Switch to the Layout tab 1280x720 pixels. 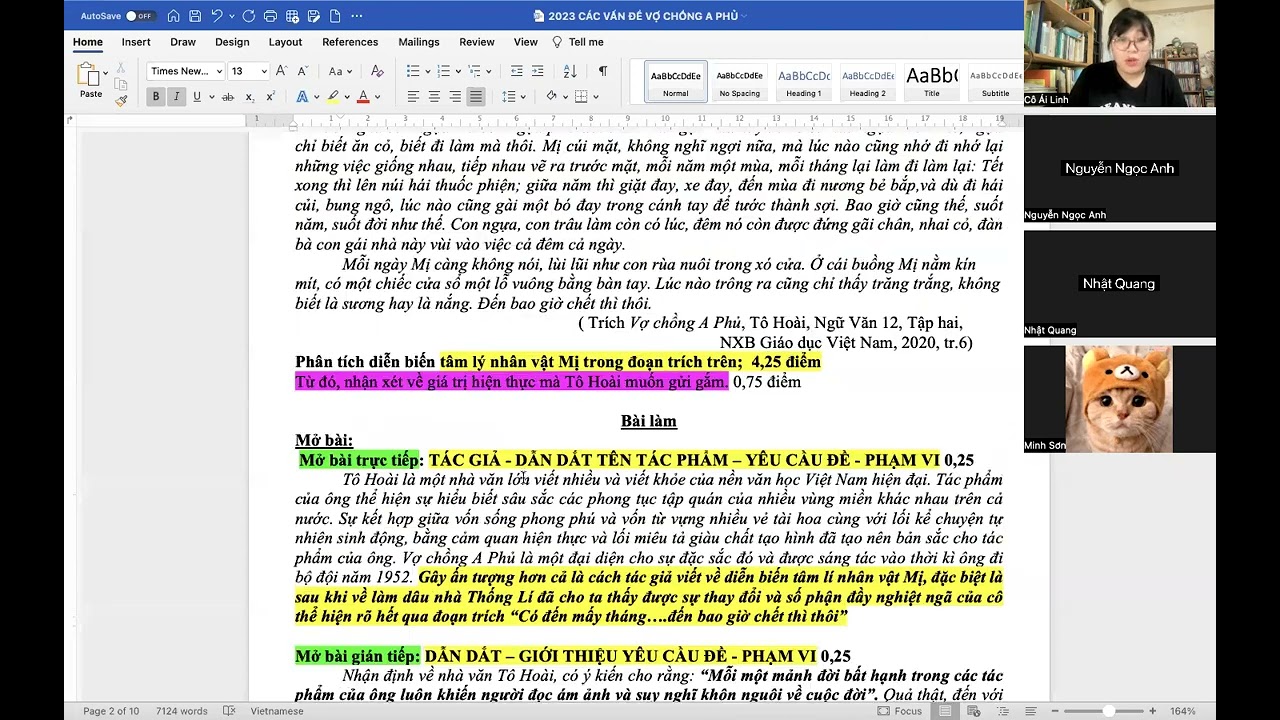click(285, 42)
